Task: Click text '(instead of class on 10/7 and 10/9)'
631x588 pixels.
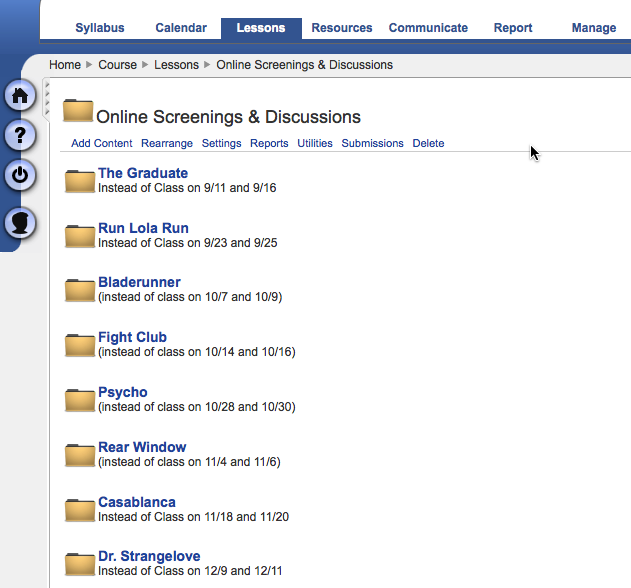Action: pyautogui.click(x=190, y=297)
